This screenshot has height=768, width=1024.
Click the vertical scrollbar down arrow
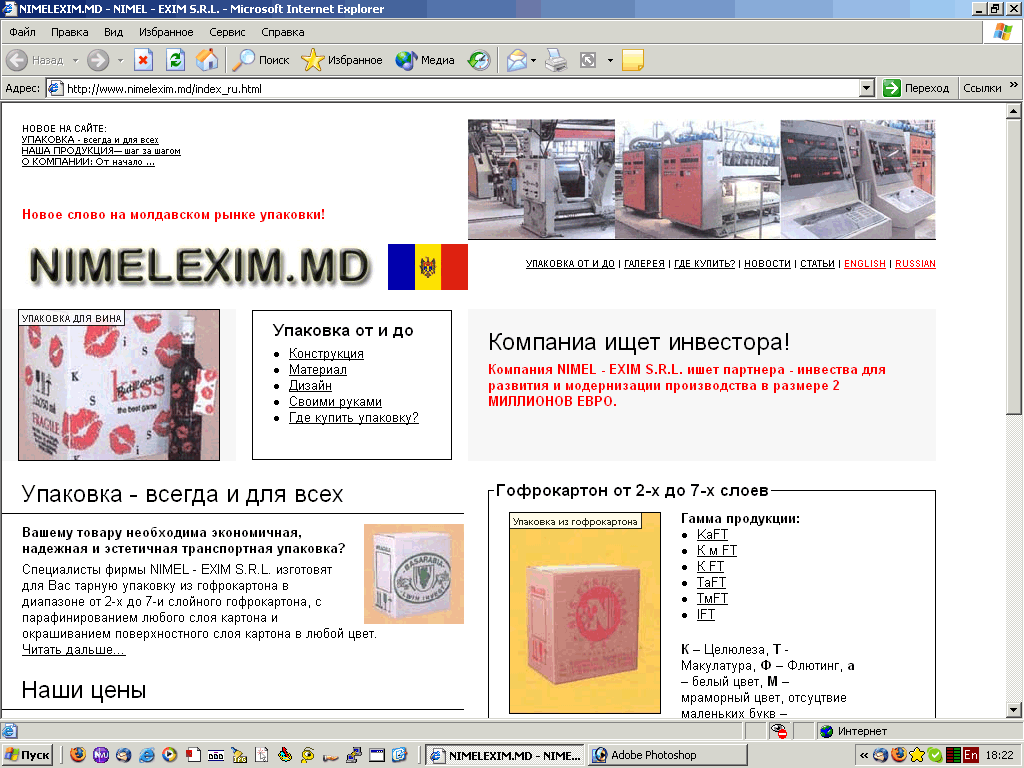pyautogui.click(x=1013, y=709)
